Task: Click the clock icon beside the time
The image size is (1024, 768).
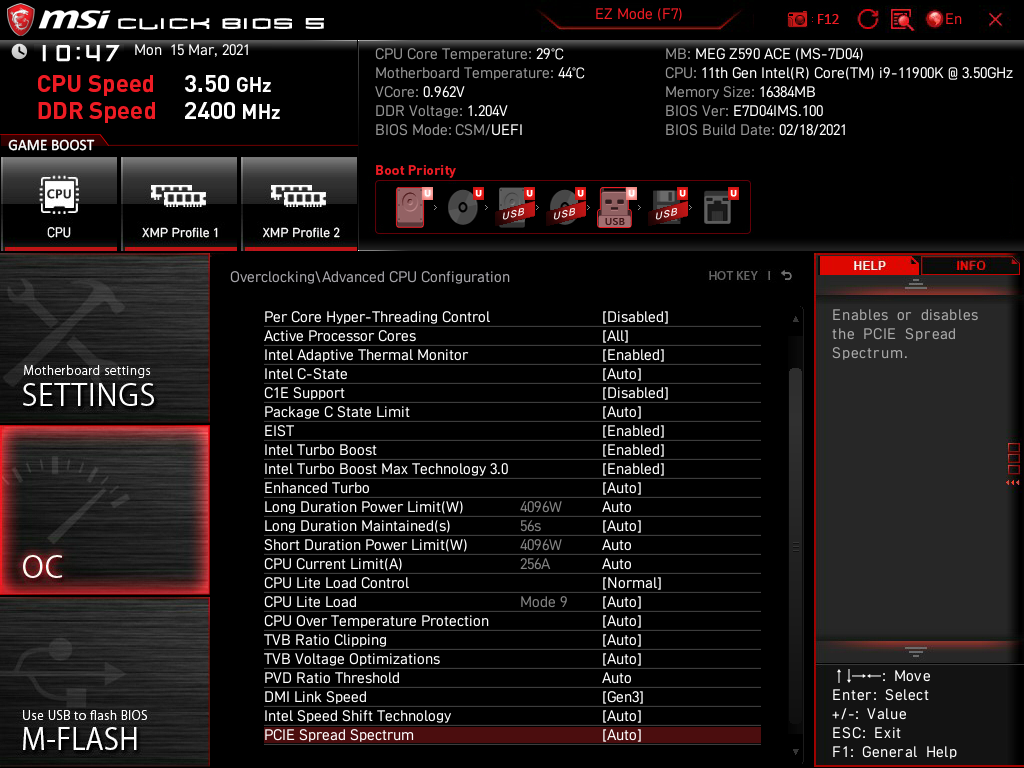Action: point(20,52)
